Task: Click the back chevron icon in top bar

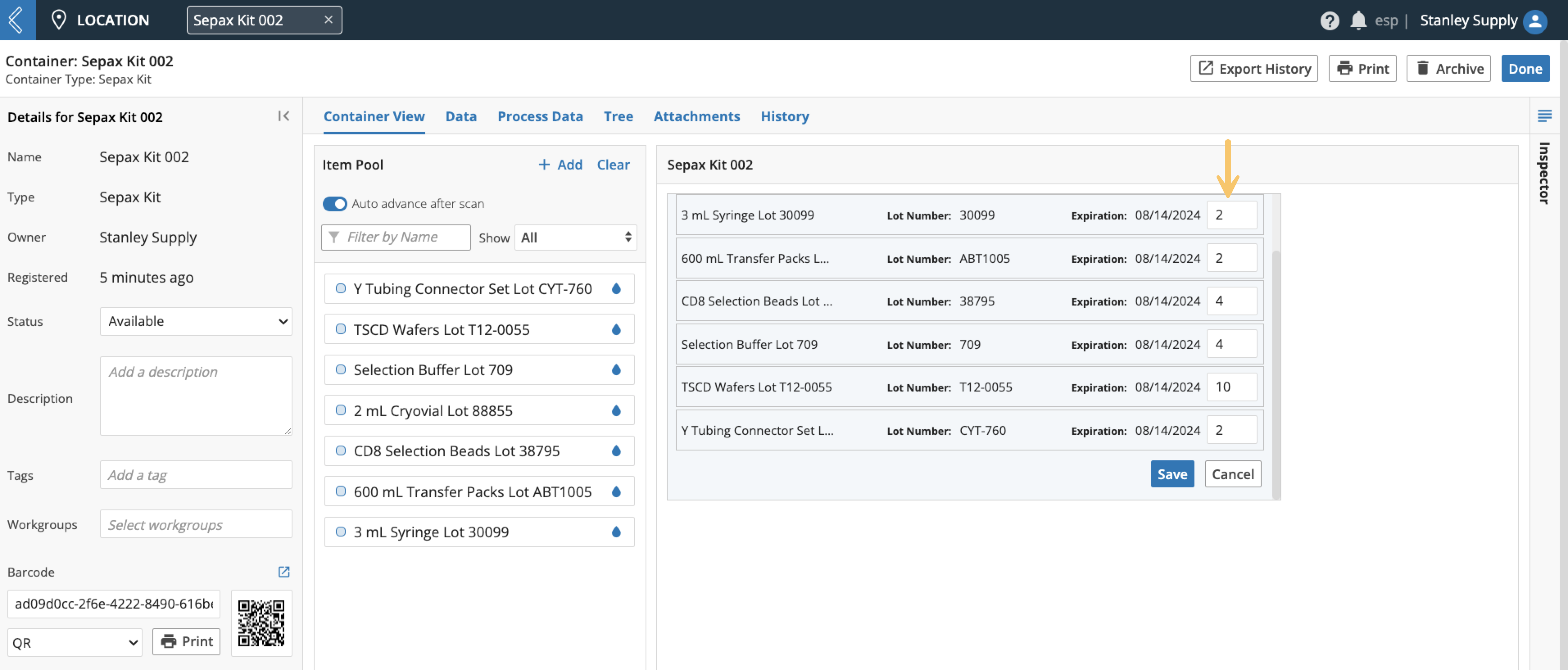Action: click(17, 20)
